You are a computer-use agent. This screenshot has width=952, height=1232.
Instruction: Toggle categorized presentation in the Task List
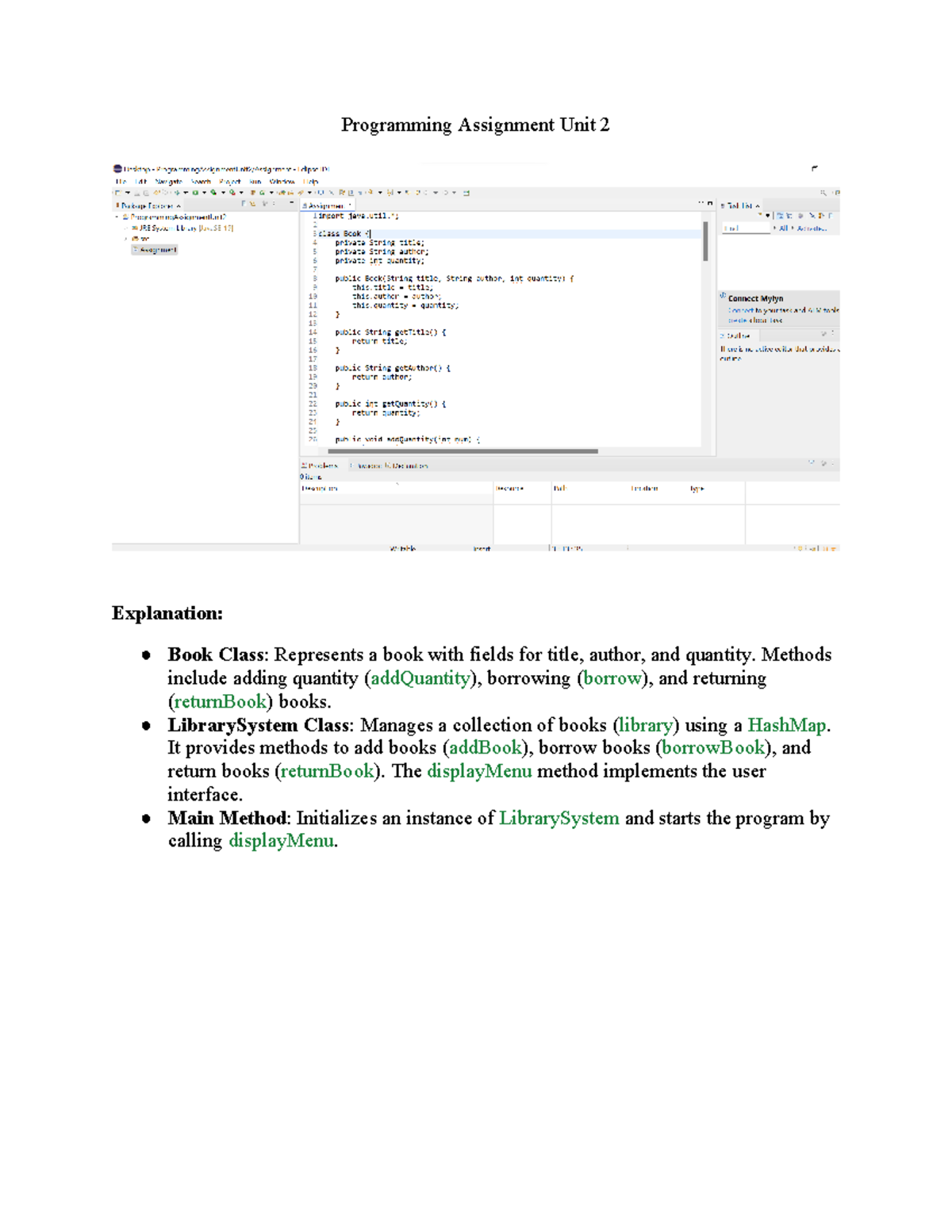coord(781,217)
